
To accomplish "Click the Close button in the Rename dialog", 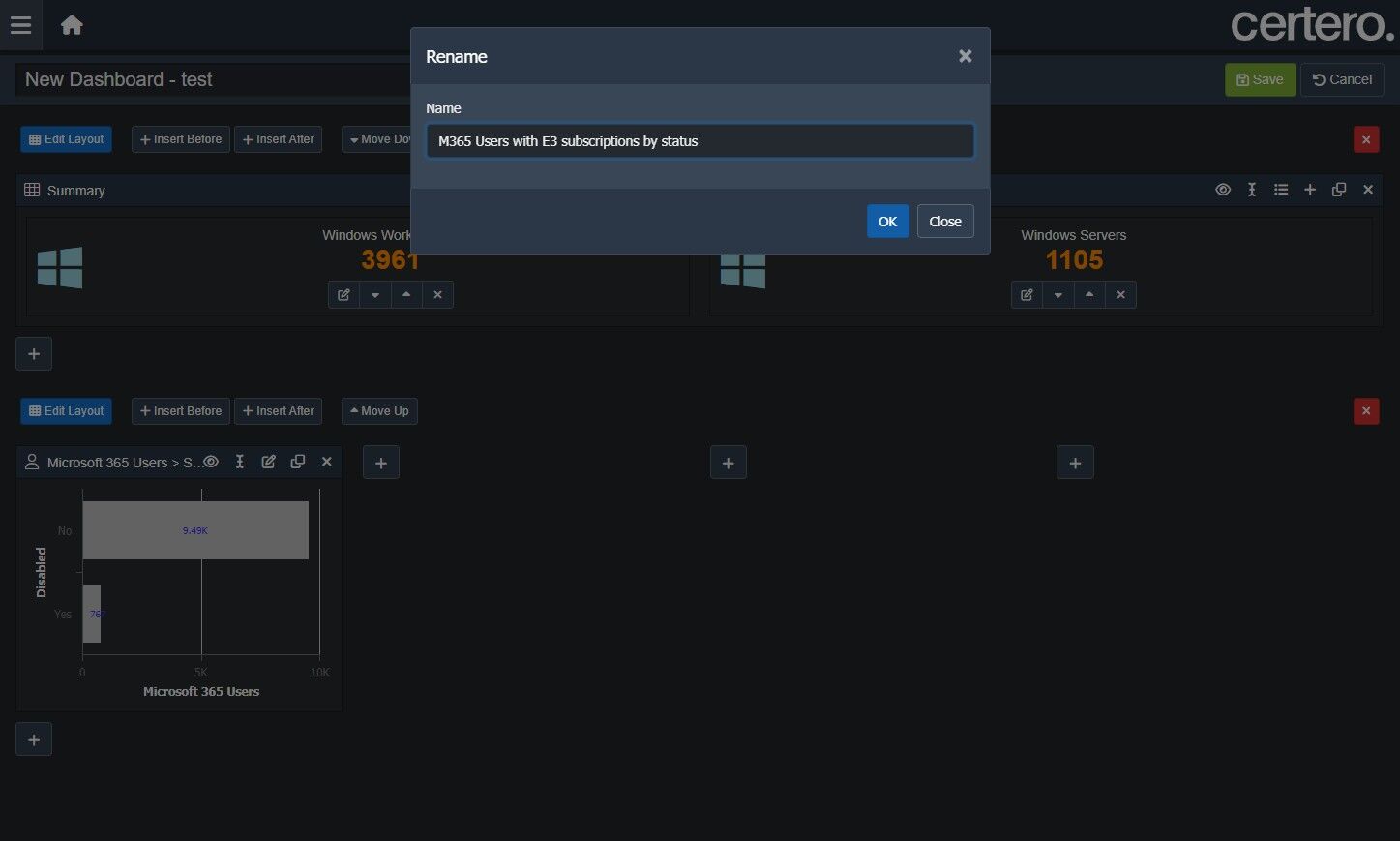I will [x=945, y=222].
